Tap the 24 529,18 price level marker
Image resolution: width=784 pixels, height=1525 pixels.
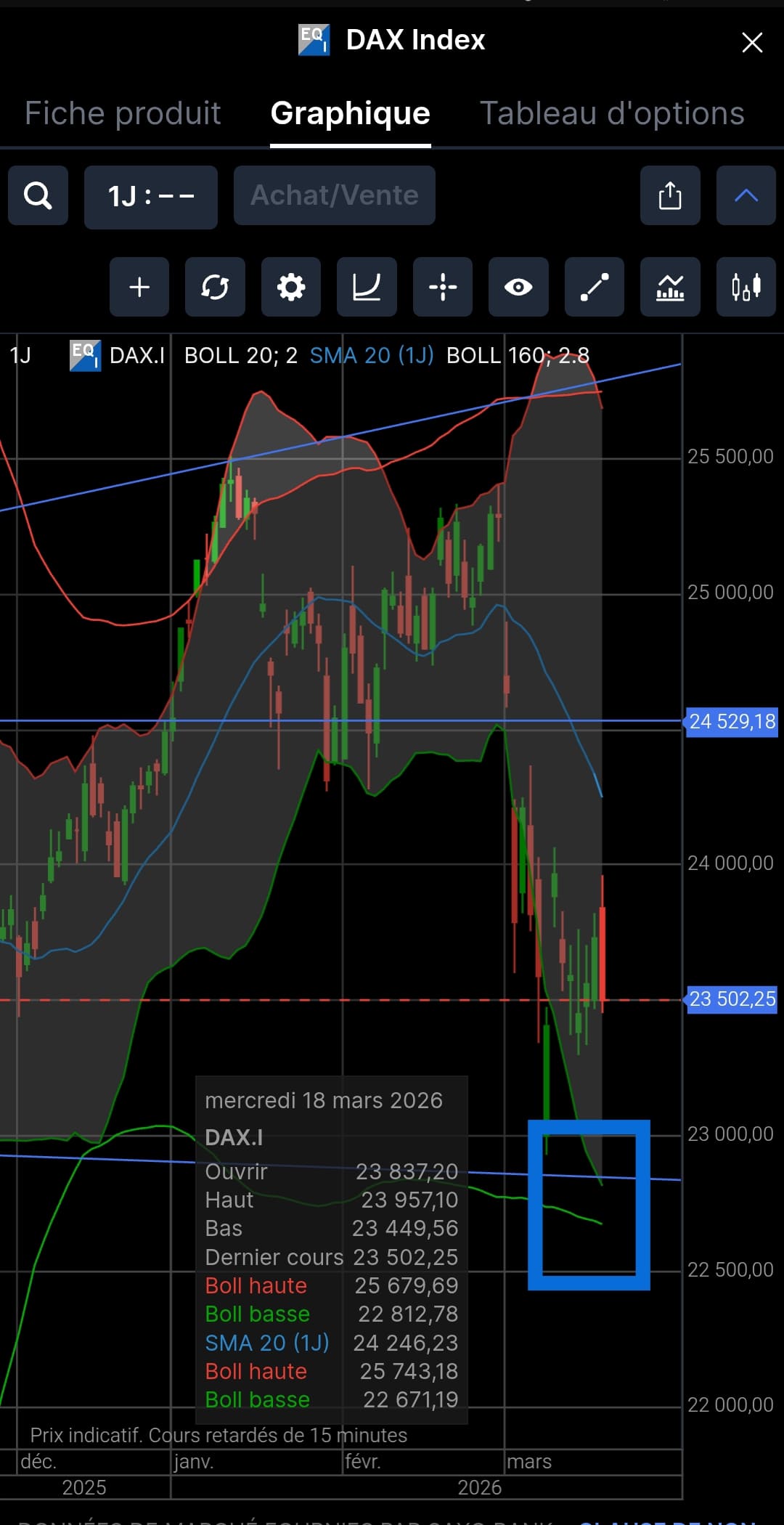tap(732, 722)
